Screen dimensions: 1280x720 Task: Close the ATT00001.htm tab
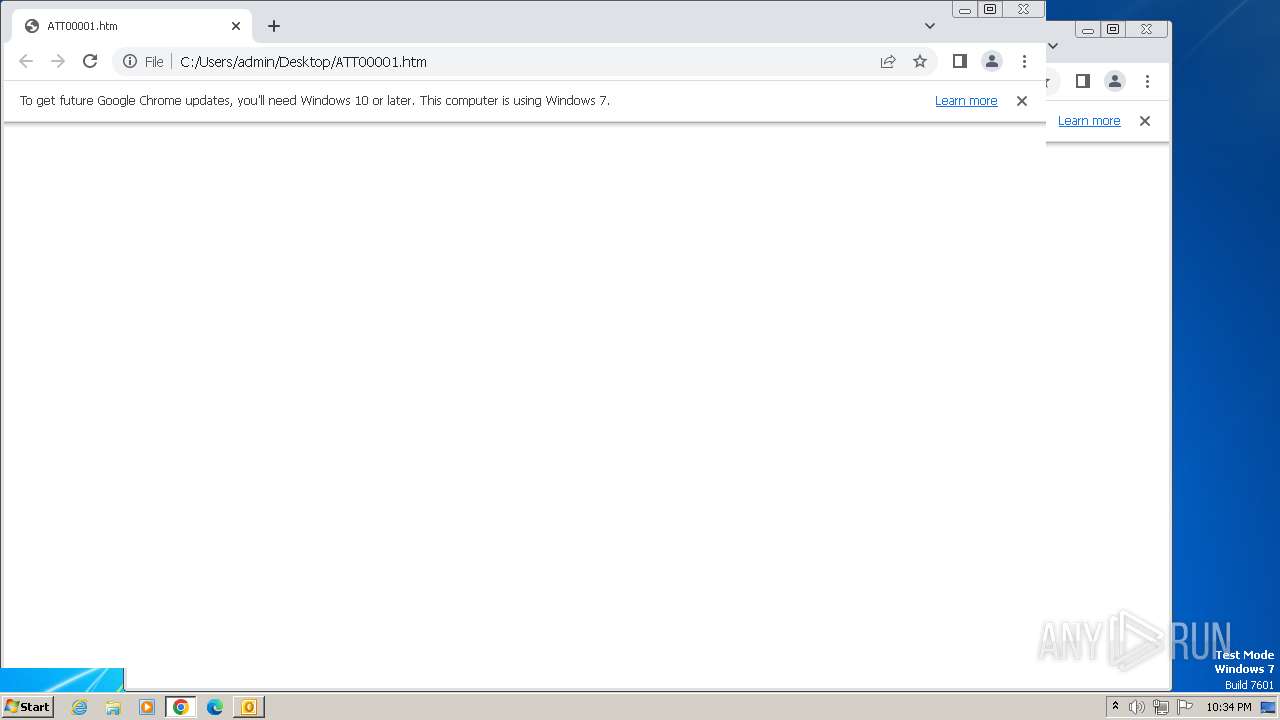[236, 26]
